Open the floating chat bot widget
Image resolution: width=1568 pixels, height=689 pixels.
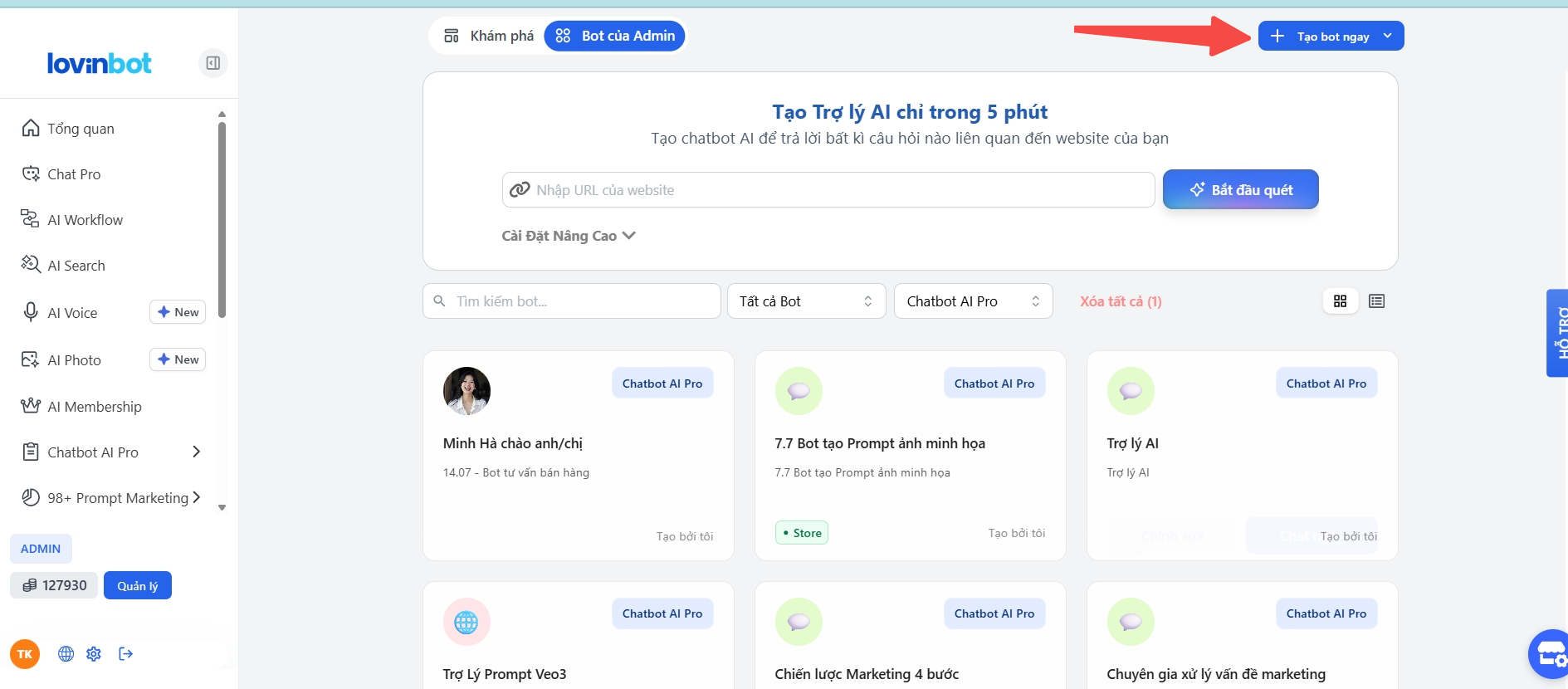(x=1549, y=654)
